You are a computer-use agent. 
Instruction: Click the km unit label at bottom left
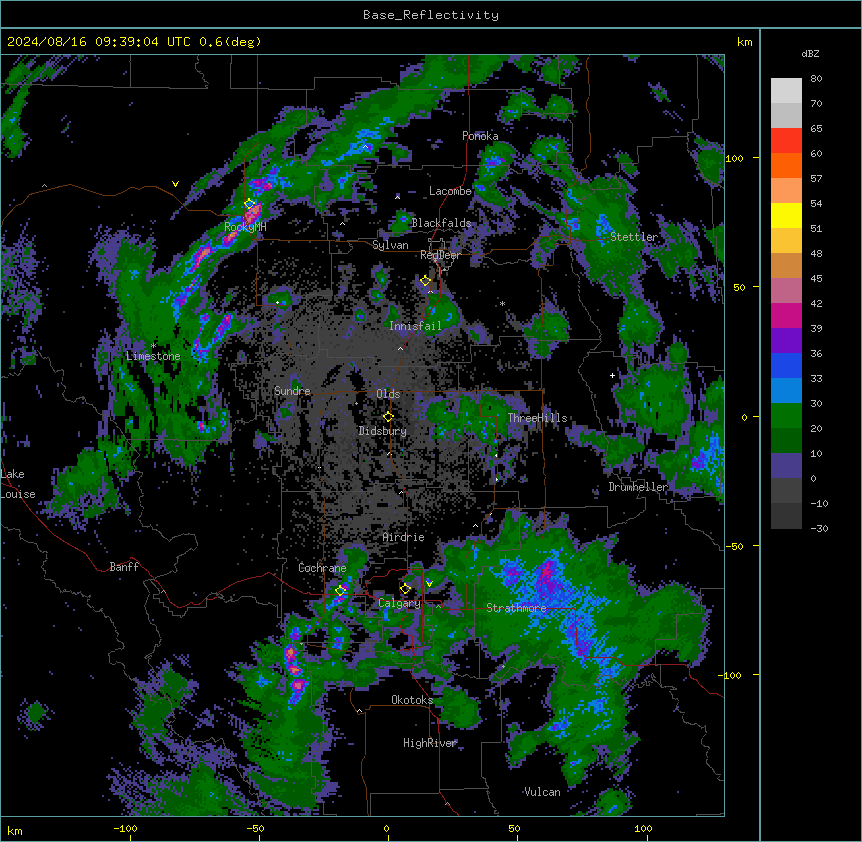coord(15,830)
